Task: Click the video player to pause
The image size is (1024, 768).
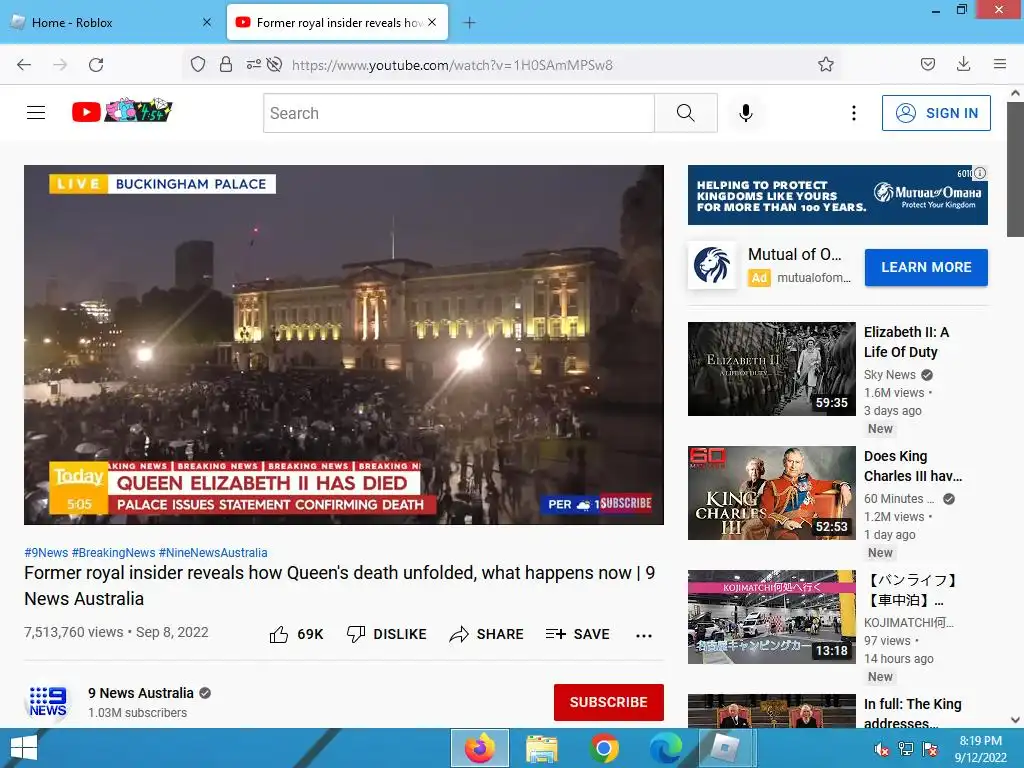Action: point(344,344)
